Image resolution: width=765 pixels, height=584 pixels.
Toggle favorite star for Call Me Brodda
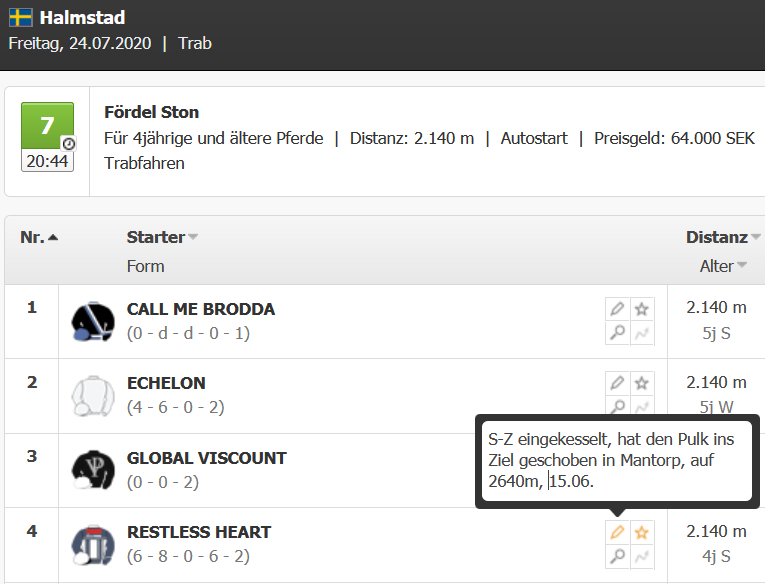[x=642, y=309]
